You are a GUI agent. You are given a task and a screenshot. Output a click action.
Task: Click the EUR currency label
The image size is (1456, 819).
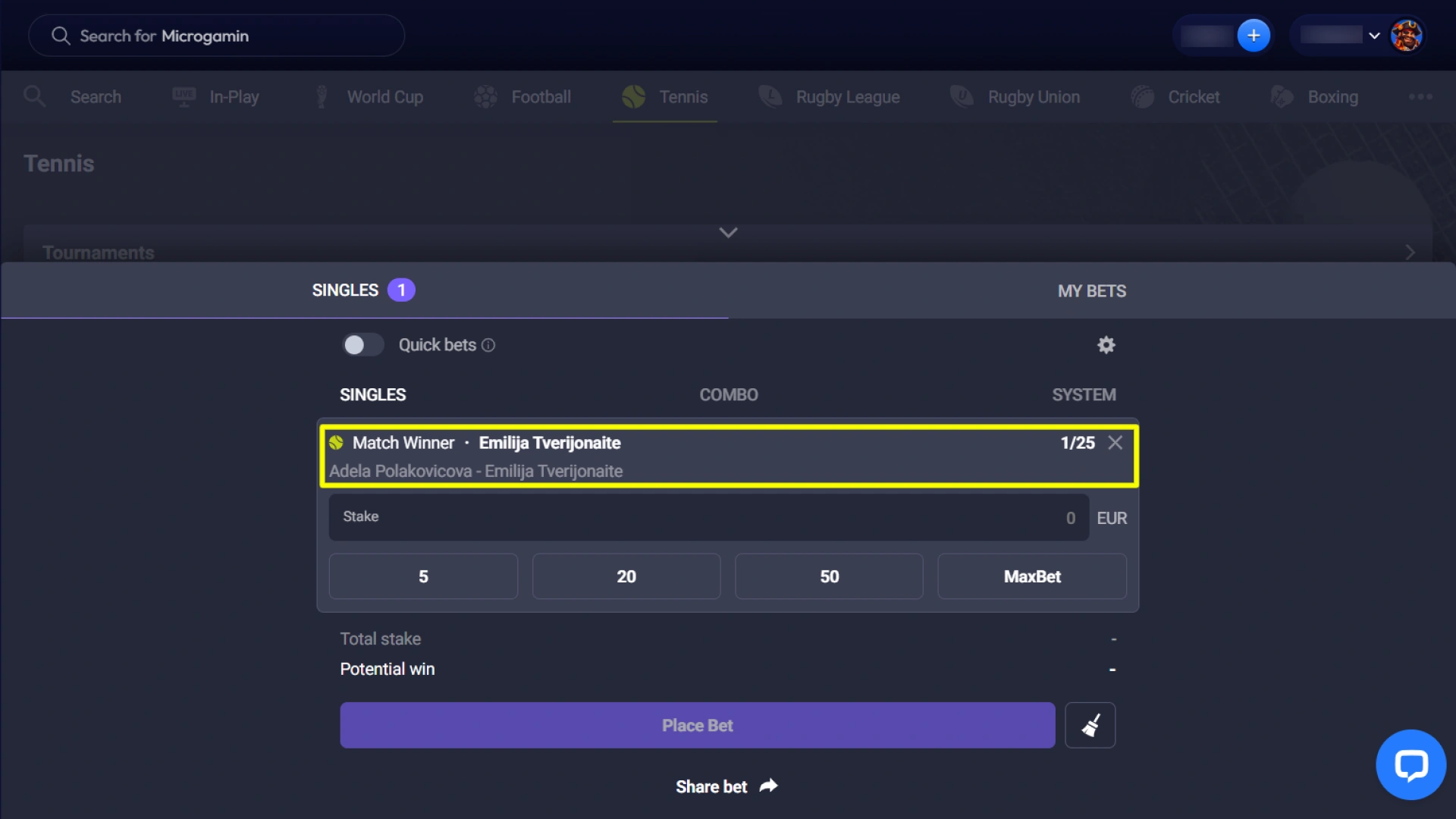coord(1112,519)
